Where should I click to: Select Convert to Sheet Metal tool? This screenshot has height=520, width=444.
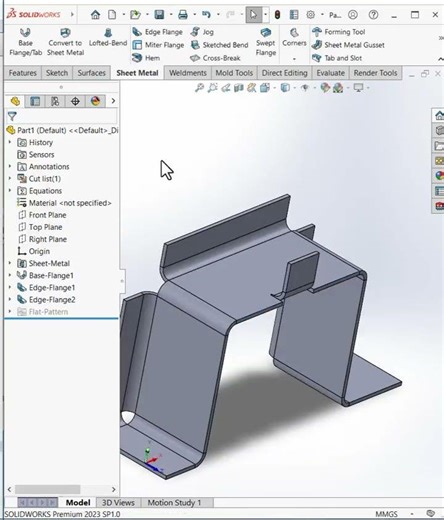[65, 42]
